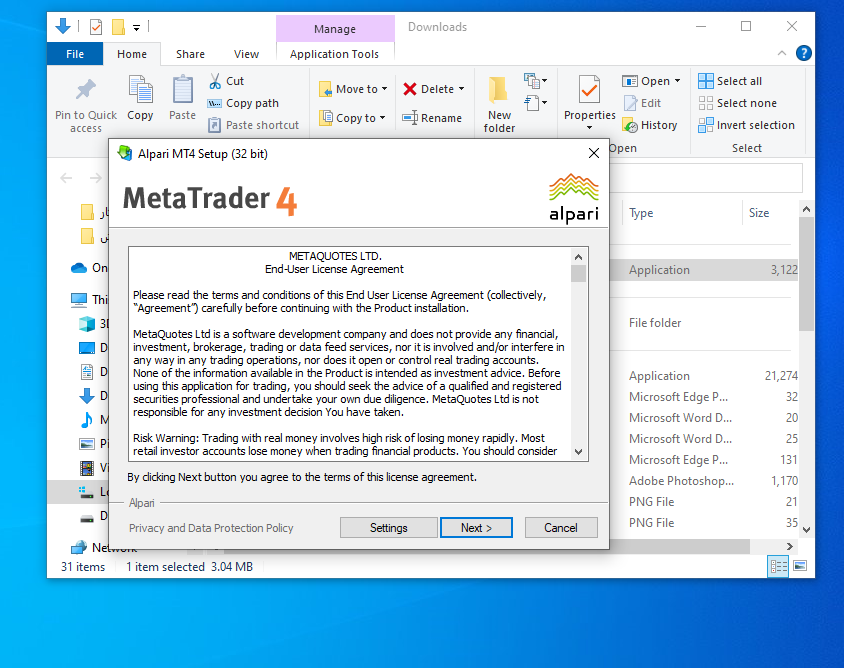Expand the Move to dropdown
The height and width of the screenshot is (668, 844).
tap(385, 89)
